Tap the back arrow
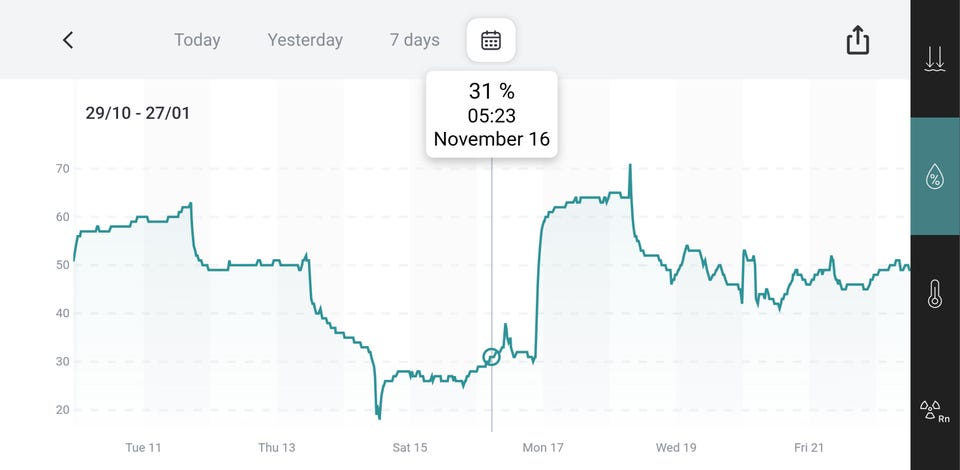960x470 pixels. click(x=68, y=40)
